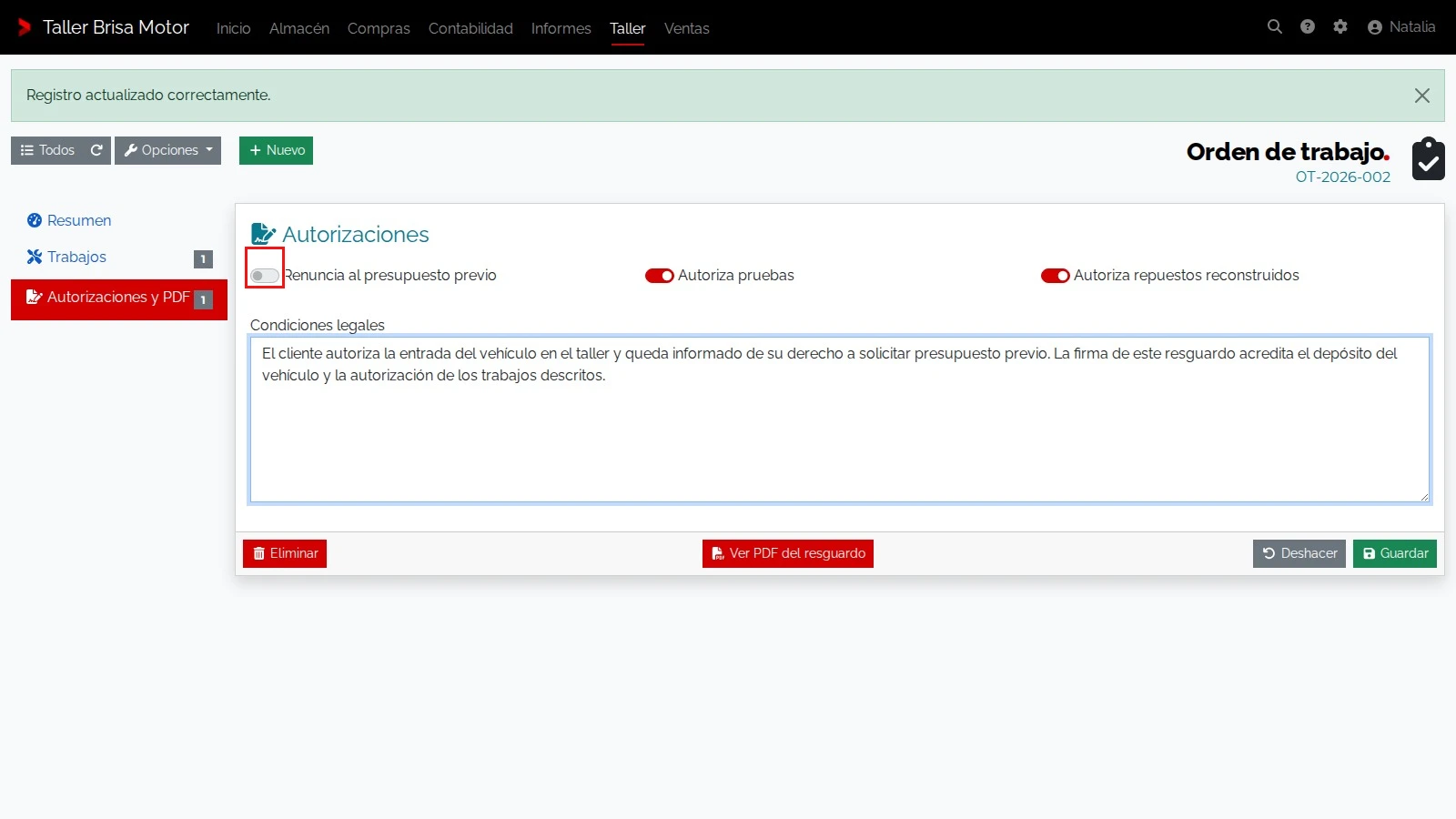
Task: Click the Orden de trabajo title
Action: pos(1289,152)
